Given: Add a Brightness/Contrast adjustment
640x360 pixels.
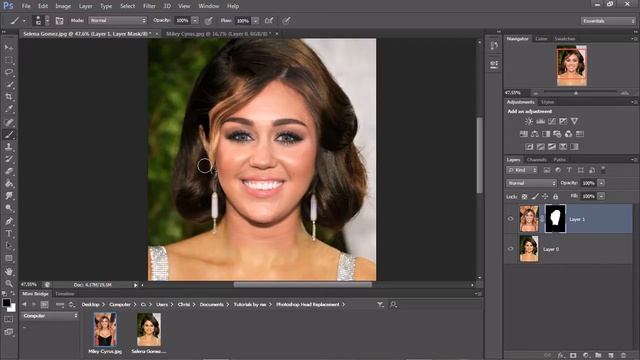Looking at the screenshot, I should click(529, 121).
